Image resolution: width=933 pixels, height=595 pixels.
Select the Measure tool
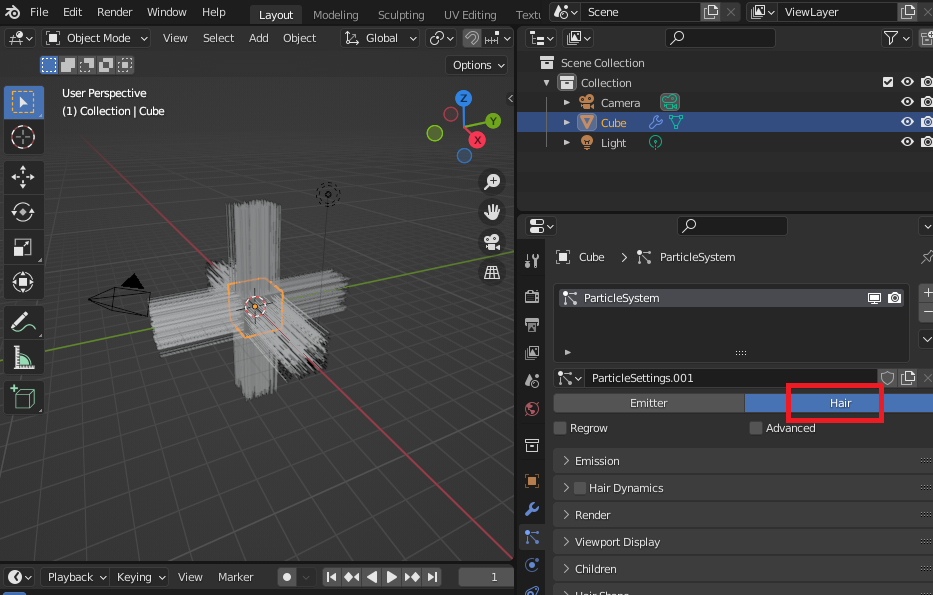tap(23, 357)
